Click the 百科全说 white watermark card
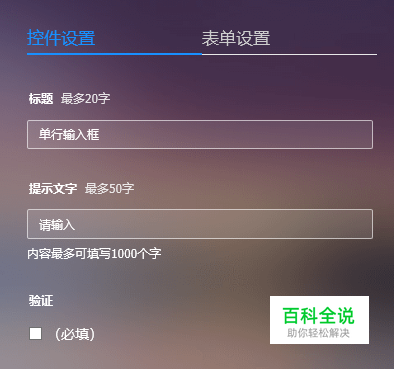Screen dimensions: 394x369 point(319,320)
